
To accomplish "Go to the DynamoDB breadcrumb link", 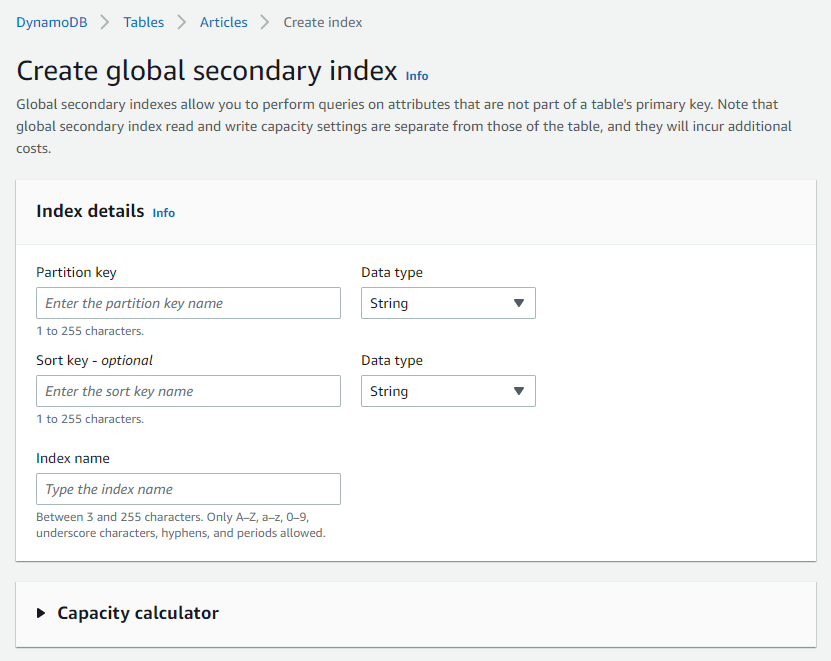I will (52, 22).
